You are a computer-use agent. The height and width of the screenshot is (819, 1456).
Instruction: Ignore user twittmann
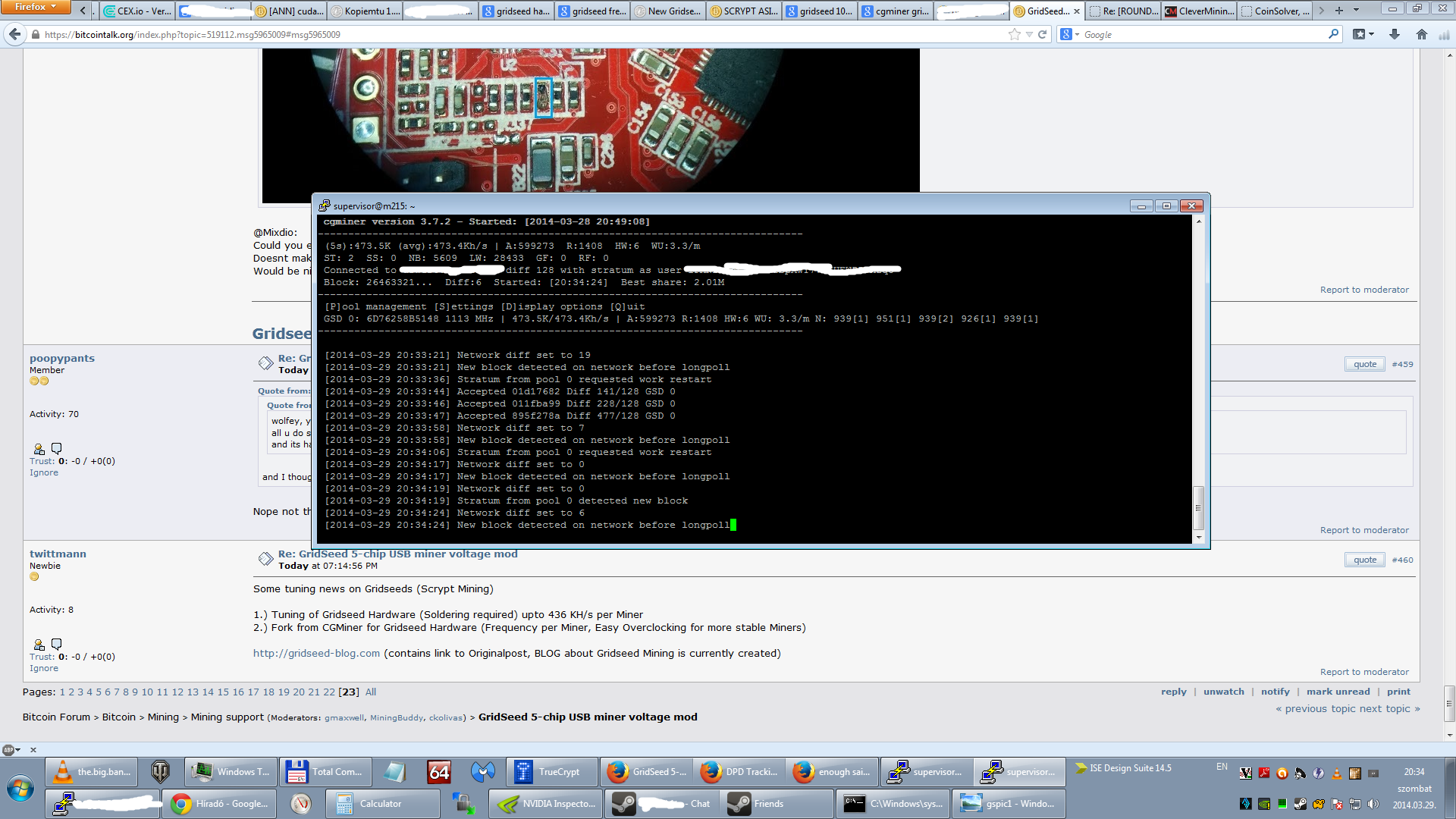click(44, 668)
